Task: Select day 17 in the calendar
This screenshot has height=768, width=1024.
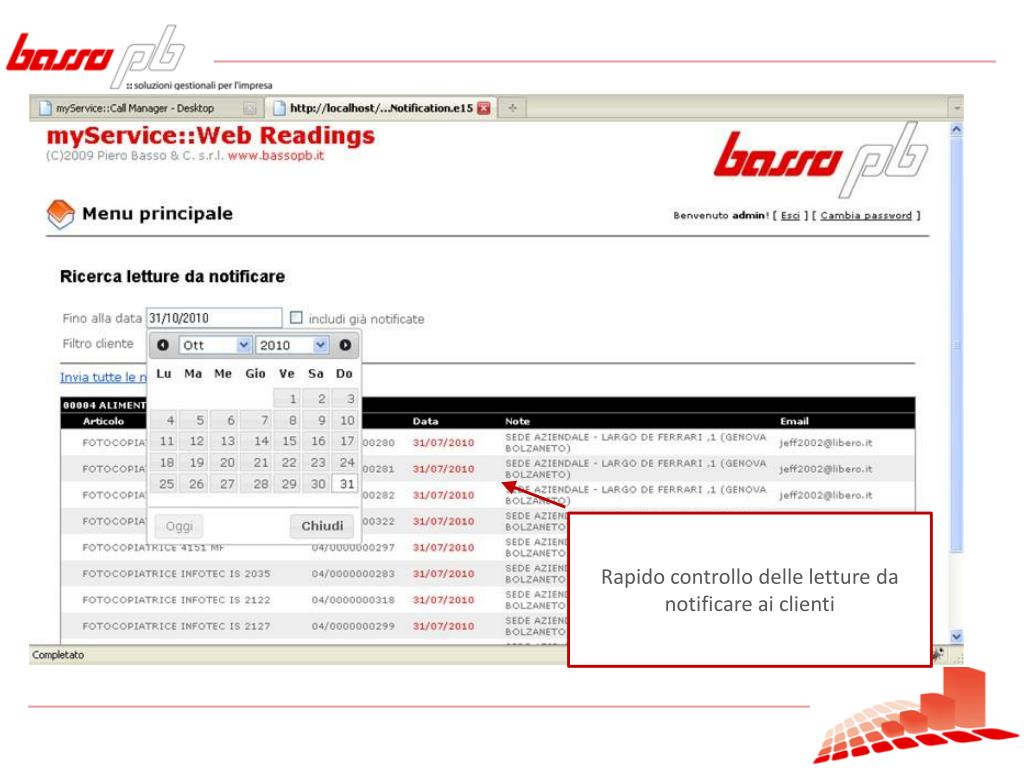Action: coord(345,441)
